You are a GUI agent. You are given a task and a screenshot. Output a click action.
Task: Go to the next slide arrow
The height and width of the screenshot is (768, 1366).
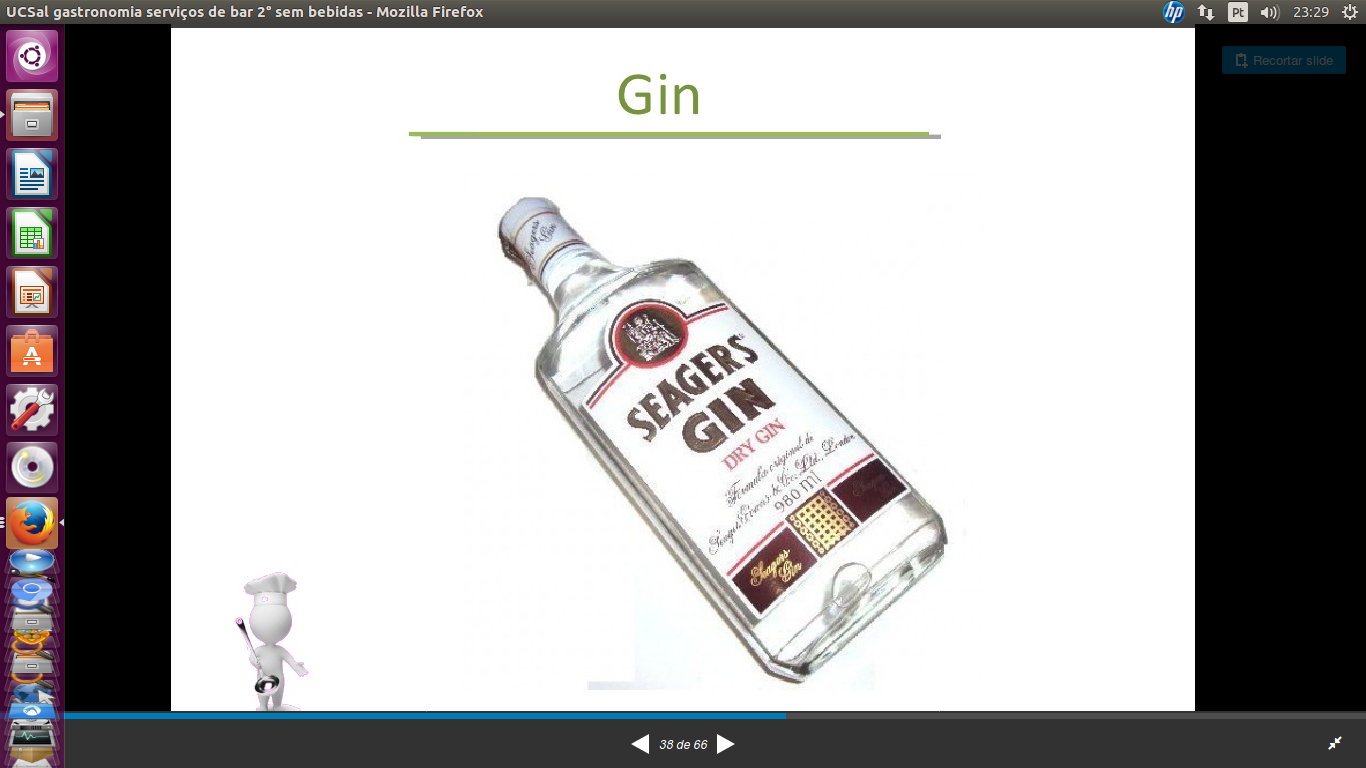(x=726, y=744)
